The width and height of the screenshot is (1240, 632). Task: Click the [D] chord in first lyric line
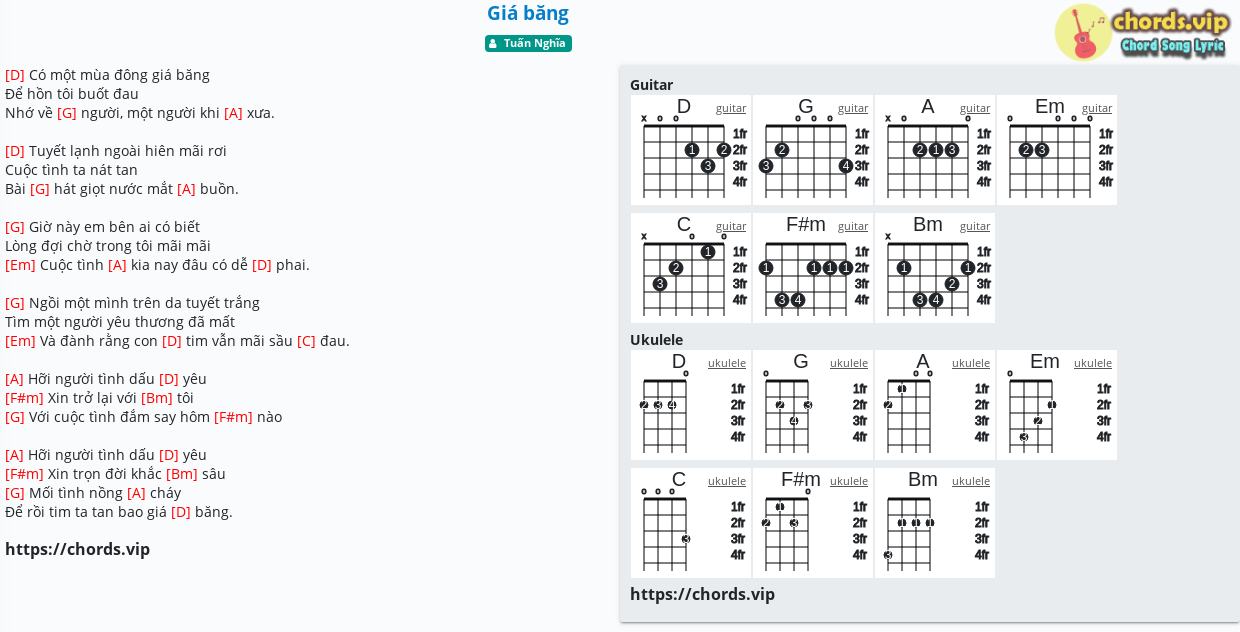[x=15, y=75]
